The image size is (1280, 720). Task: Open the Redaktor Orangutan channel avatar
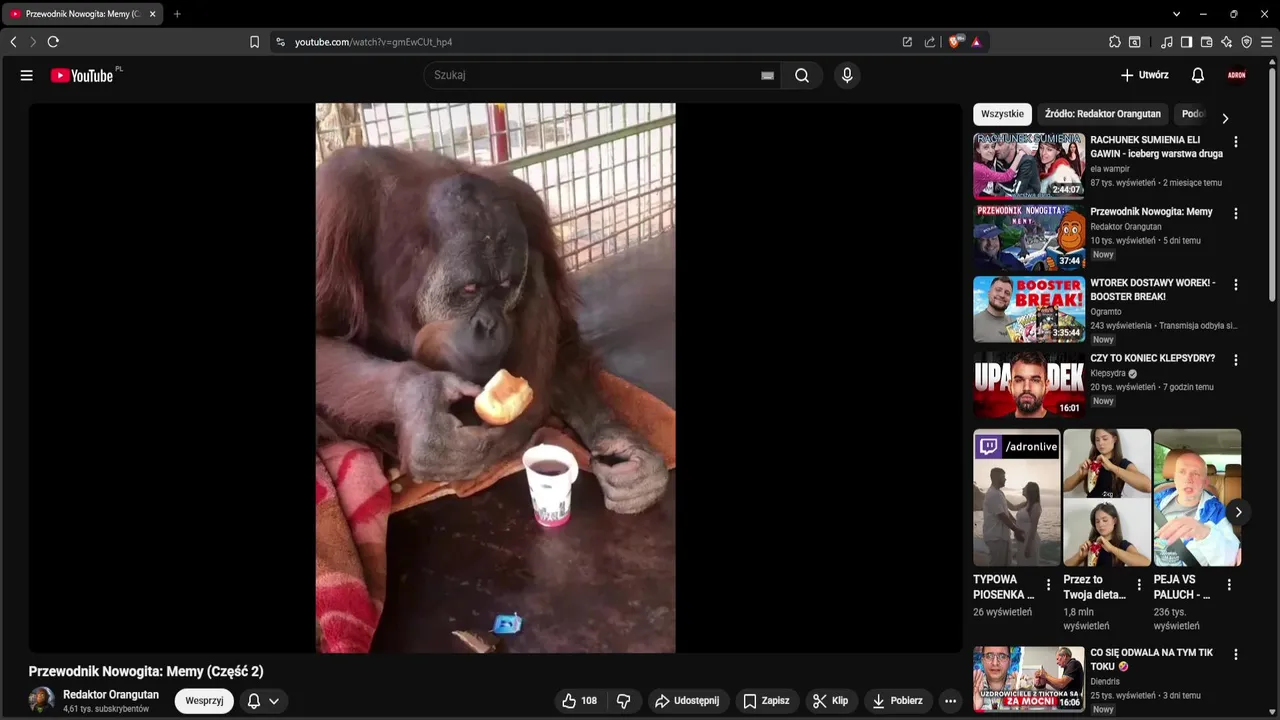pos(41,700)
